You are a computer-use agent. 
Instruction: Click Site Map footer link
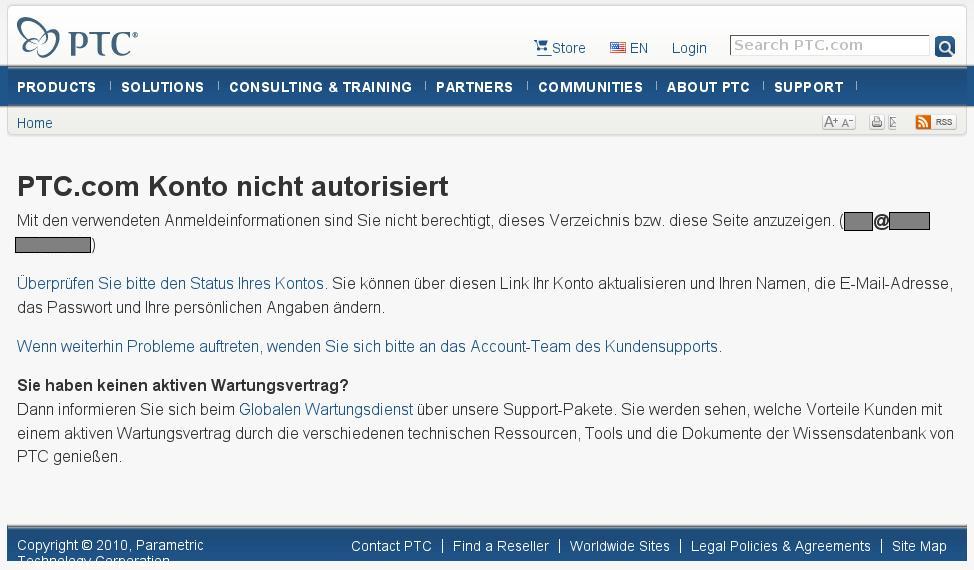(x=919, y=546)
